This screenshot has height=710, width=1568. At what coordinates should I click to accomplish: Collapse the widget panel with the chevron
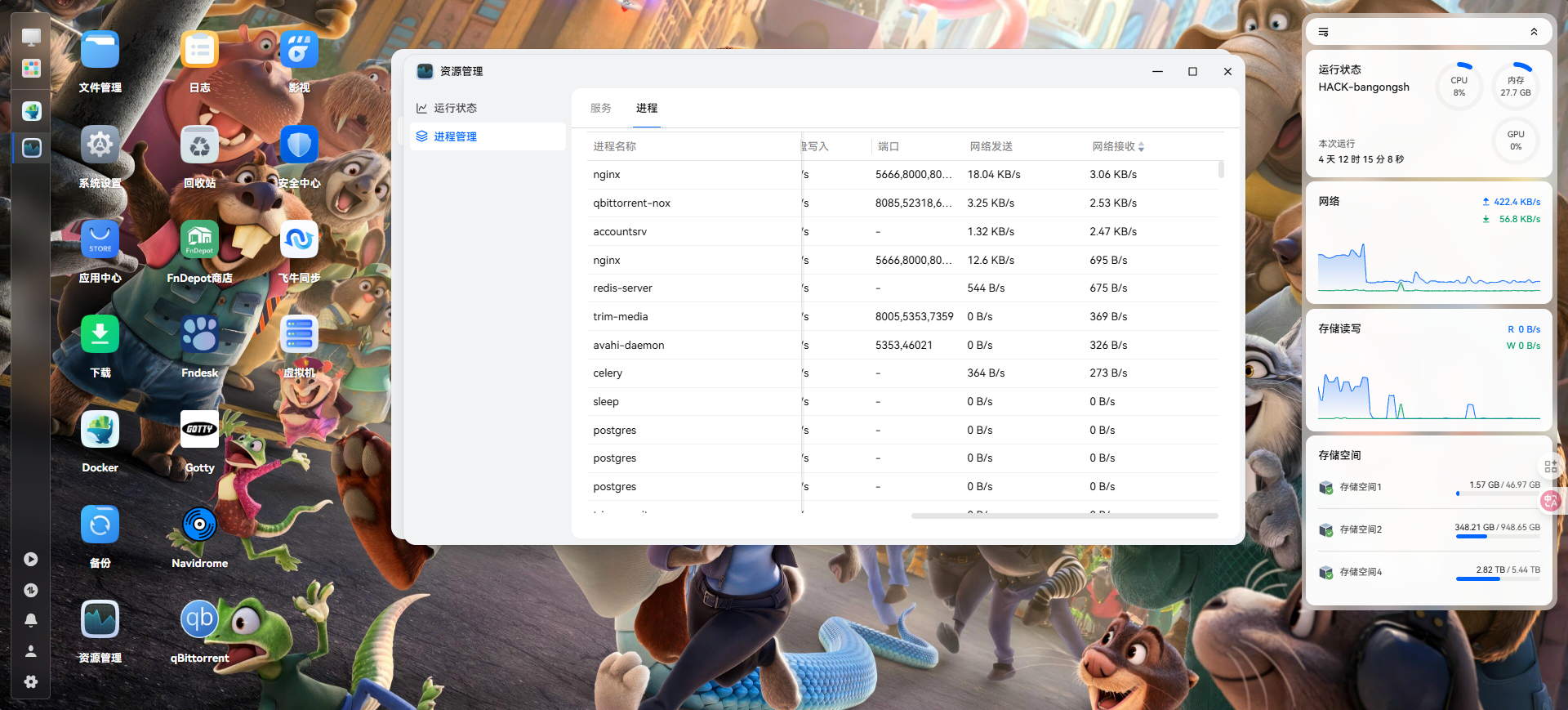click(x=1534, y=32)
